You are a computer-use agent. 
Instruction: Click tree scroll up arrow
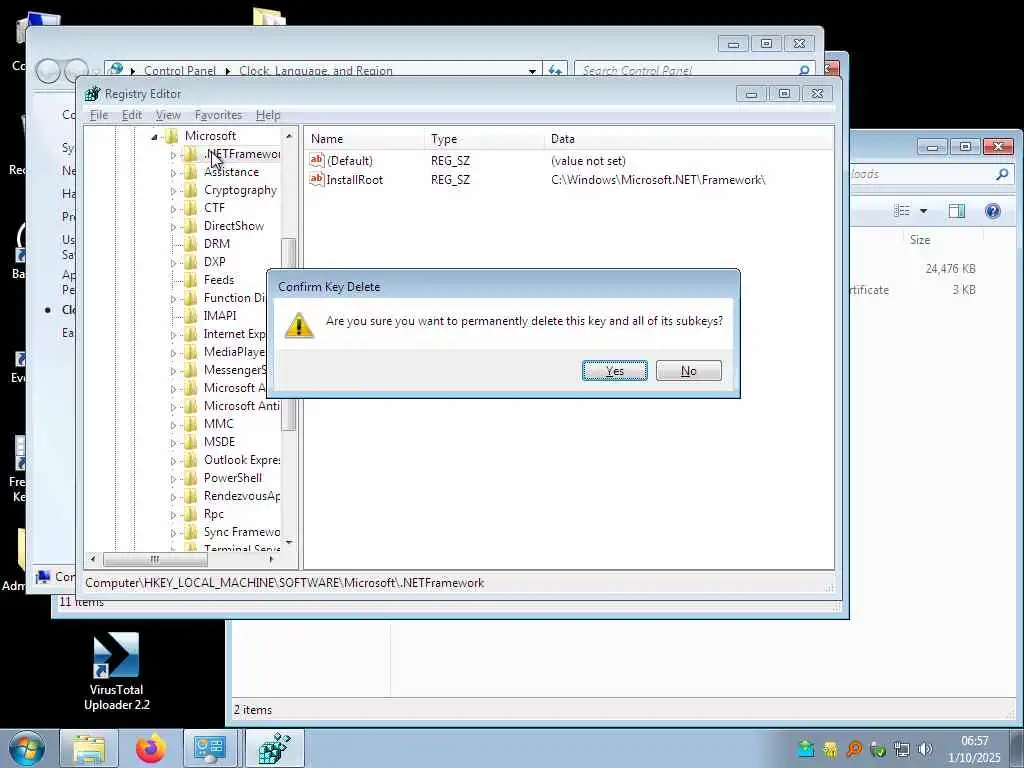289,136
